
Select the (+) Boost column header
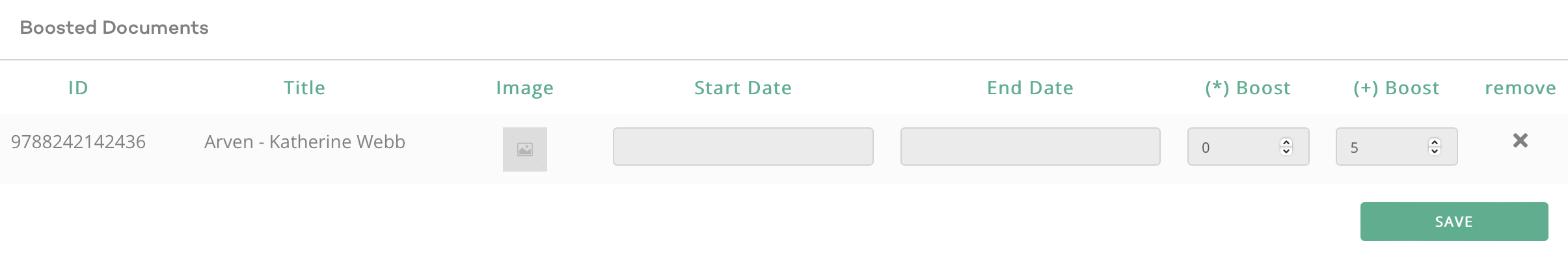point(1396,88)
